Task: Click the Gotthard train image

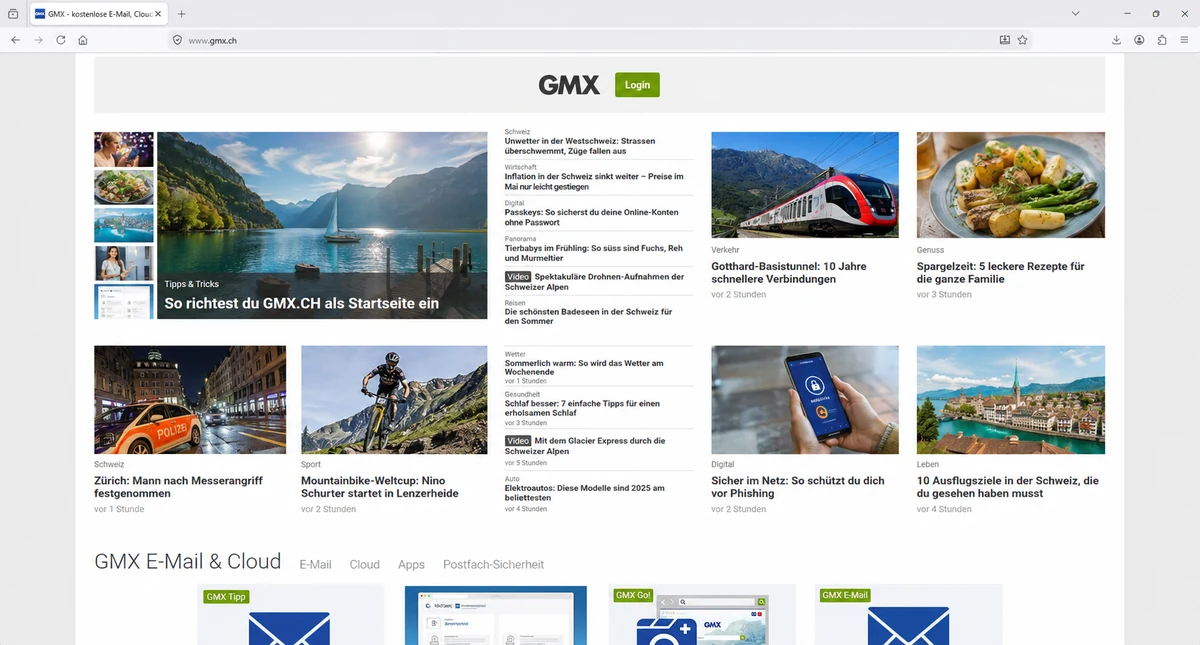Action: [x=805, y=185]
